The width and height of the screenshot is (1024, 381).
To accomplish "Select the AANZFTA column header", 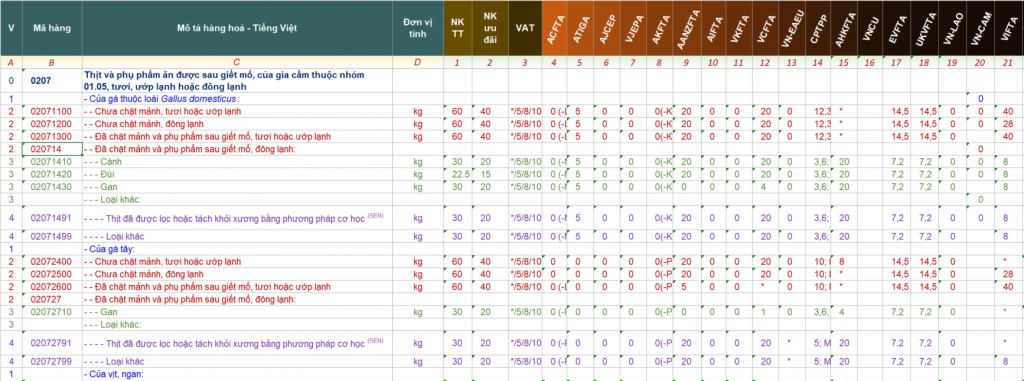I will (686, 28).
